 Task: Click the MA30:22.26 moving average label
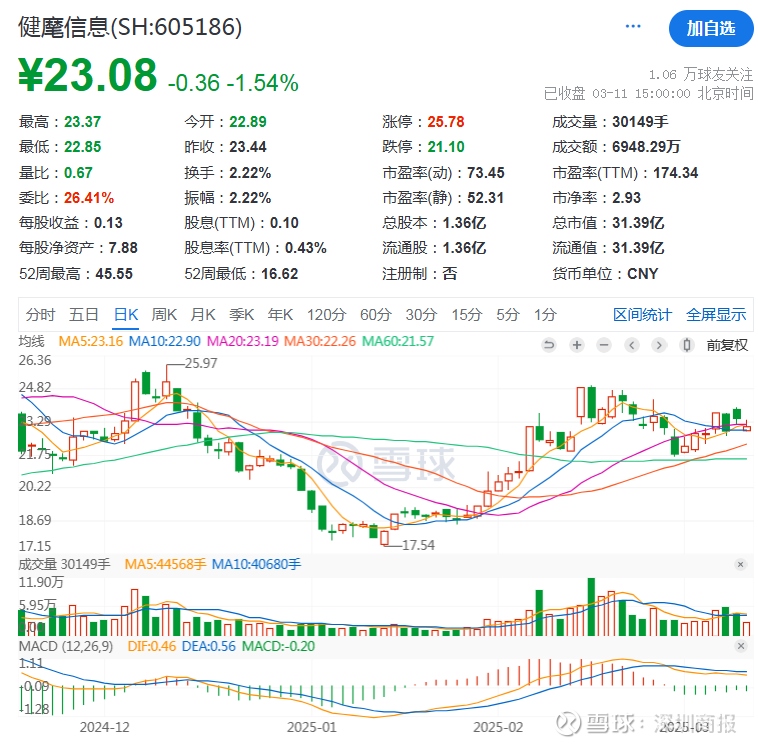pos(320,341)
